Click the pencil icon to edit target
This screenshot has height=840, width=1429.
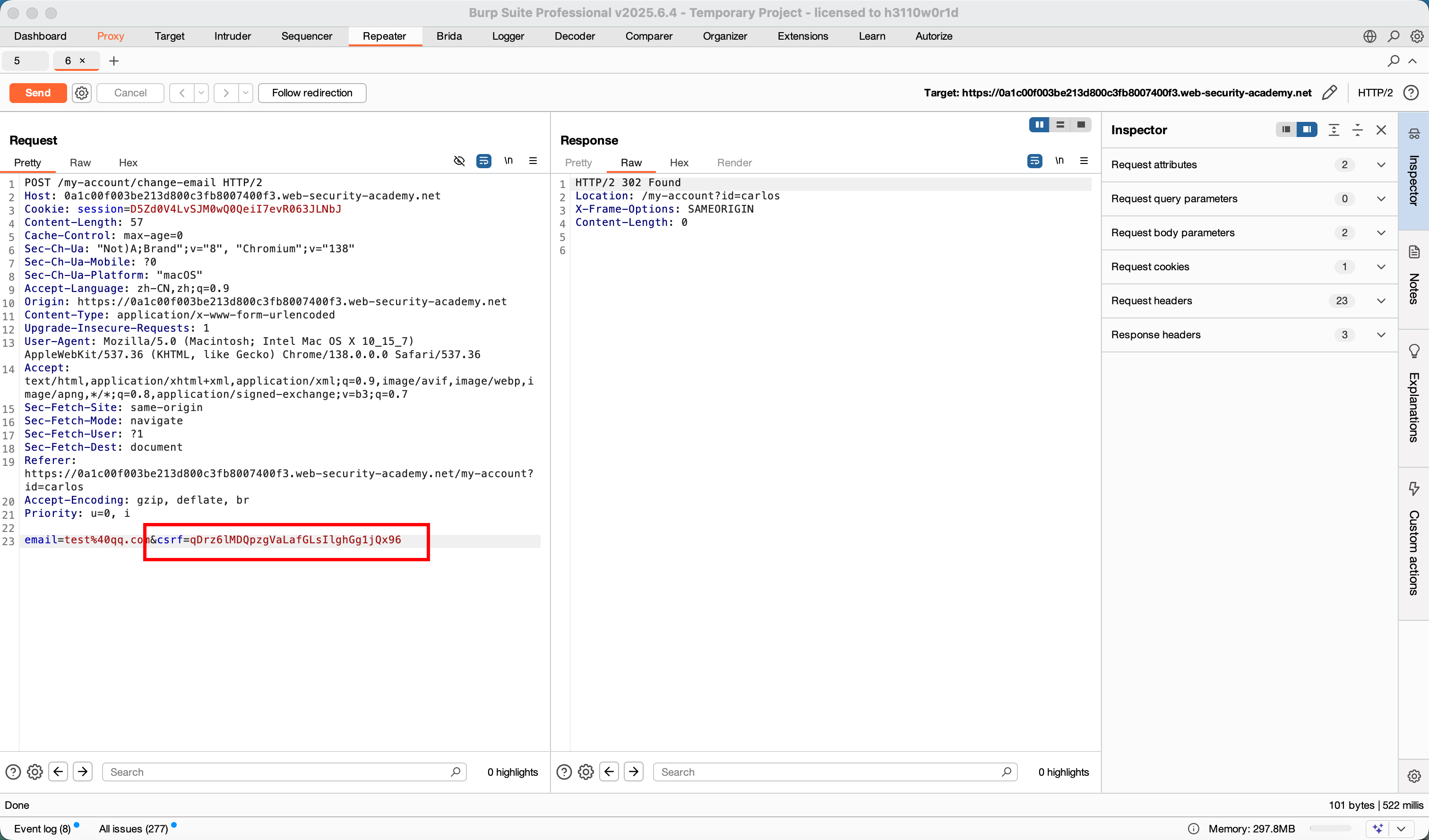1330,93
